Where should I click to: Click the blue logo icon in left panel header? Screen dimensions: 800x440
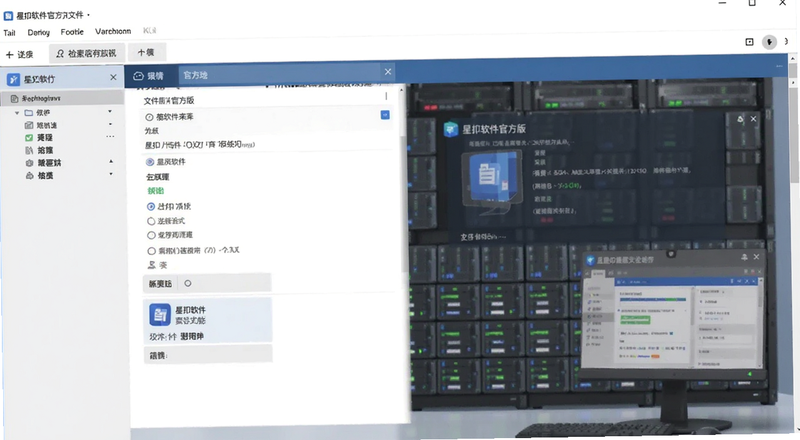(x=13, y=79)
